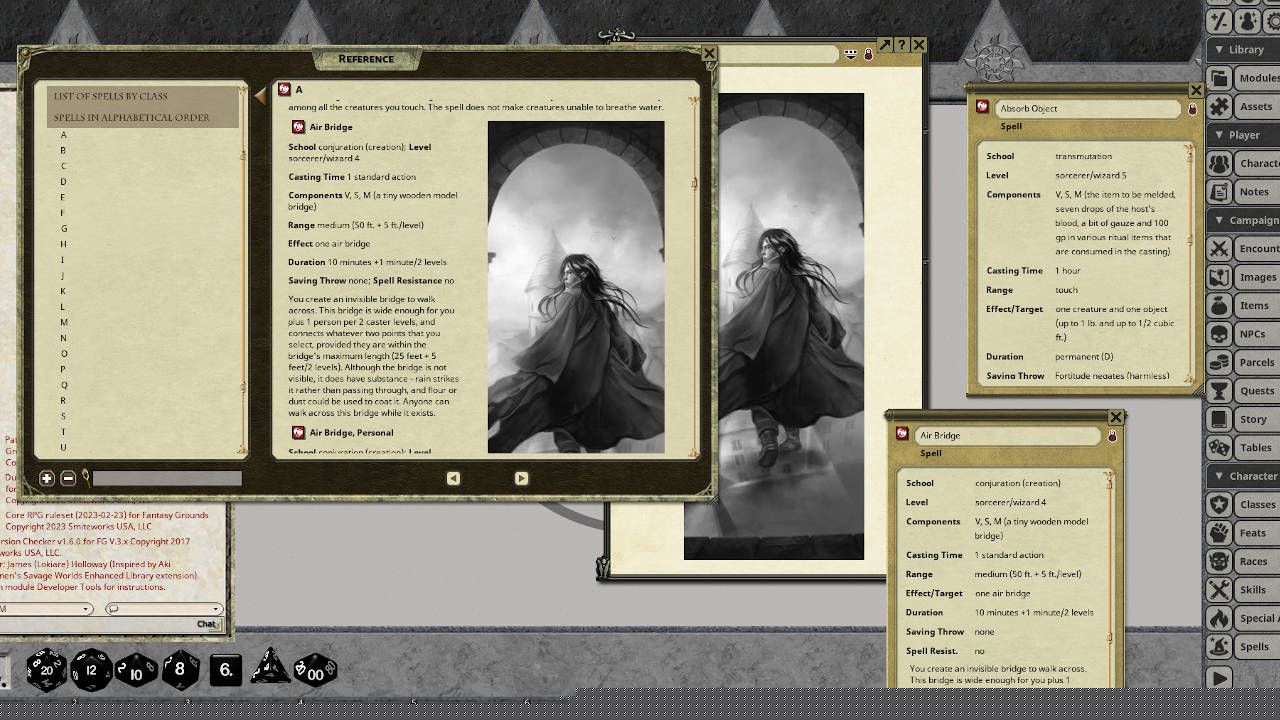Viewport: 1280px width, 720px height.
Task: Jump to letter F in spell index
Action: click(63, 213)
